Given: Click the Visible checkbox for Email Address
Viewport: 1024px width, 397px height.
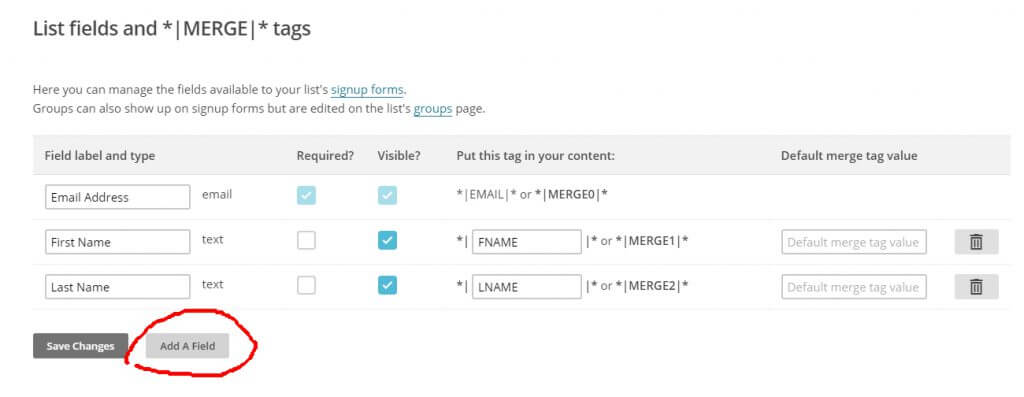Looking at the screenshot, I should 387,195.
